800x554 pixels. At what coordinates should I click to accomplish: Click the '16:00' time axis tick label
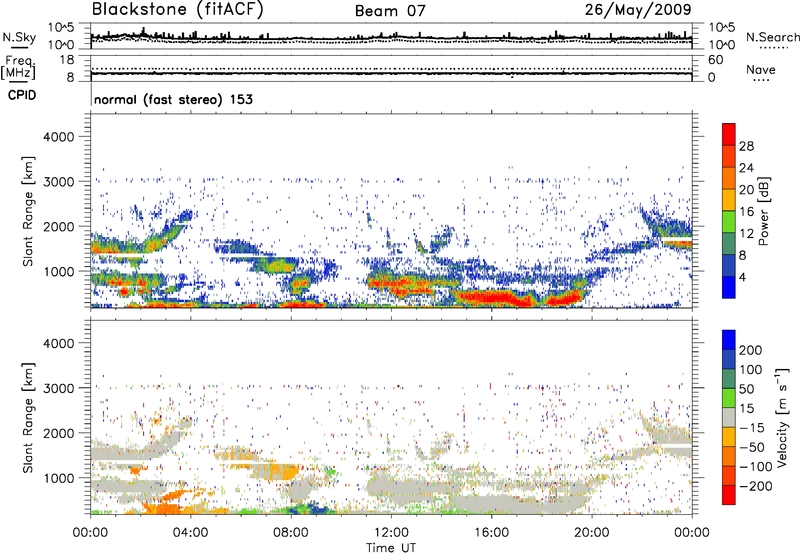click(x=491, y=533)
